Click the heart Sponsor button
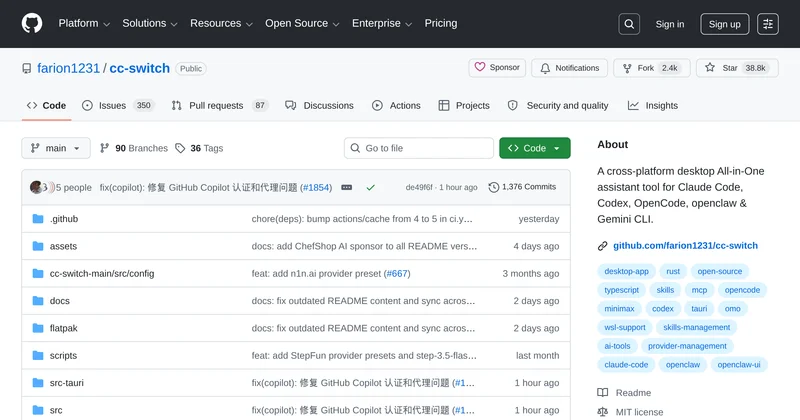This screenshot has height=420, width=800. 497,68
